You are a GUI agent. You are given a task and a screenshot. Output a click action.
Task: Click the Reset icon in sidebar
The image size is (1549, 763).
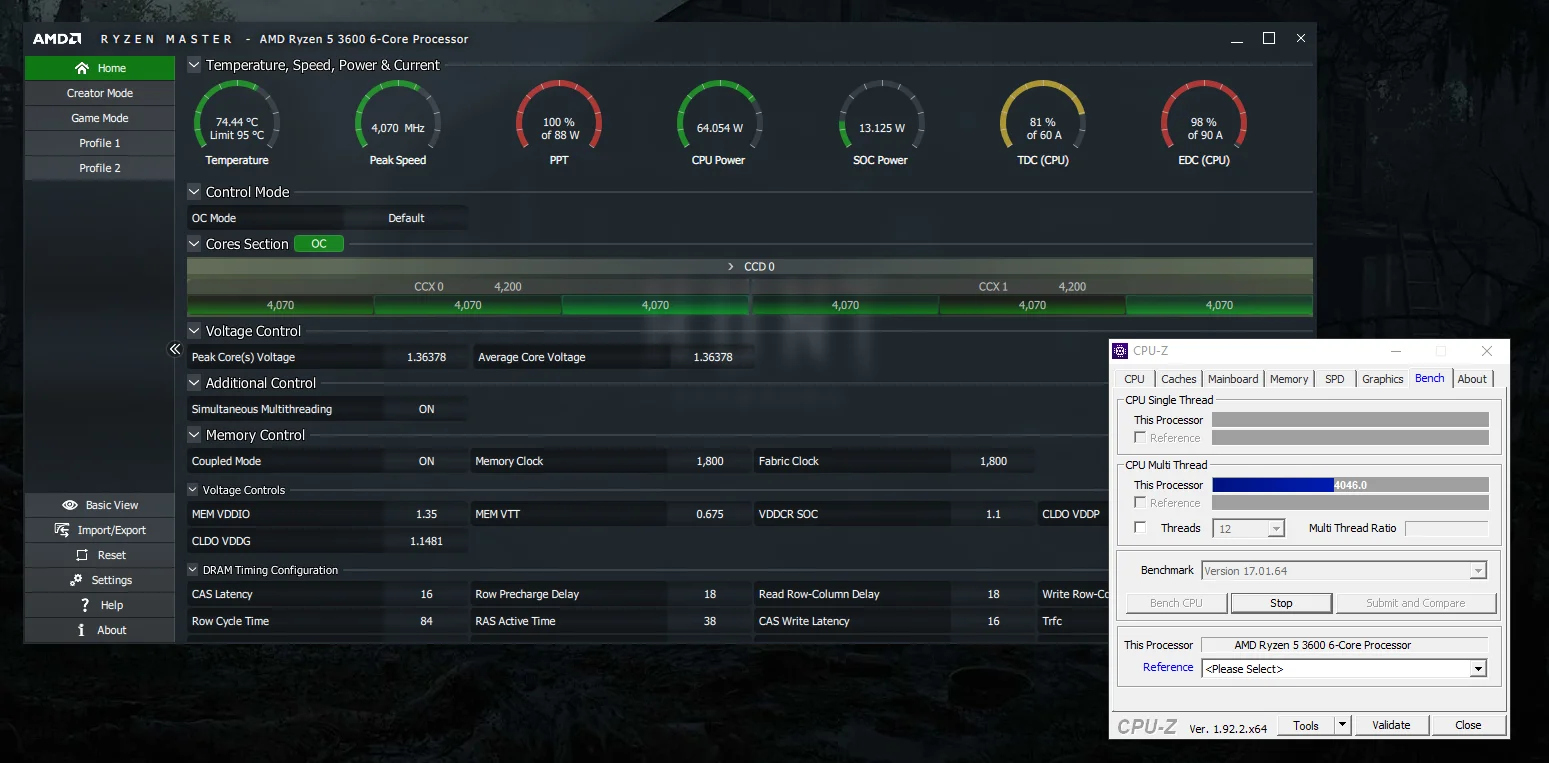(x=82, y=555)
